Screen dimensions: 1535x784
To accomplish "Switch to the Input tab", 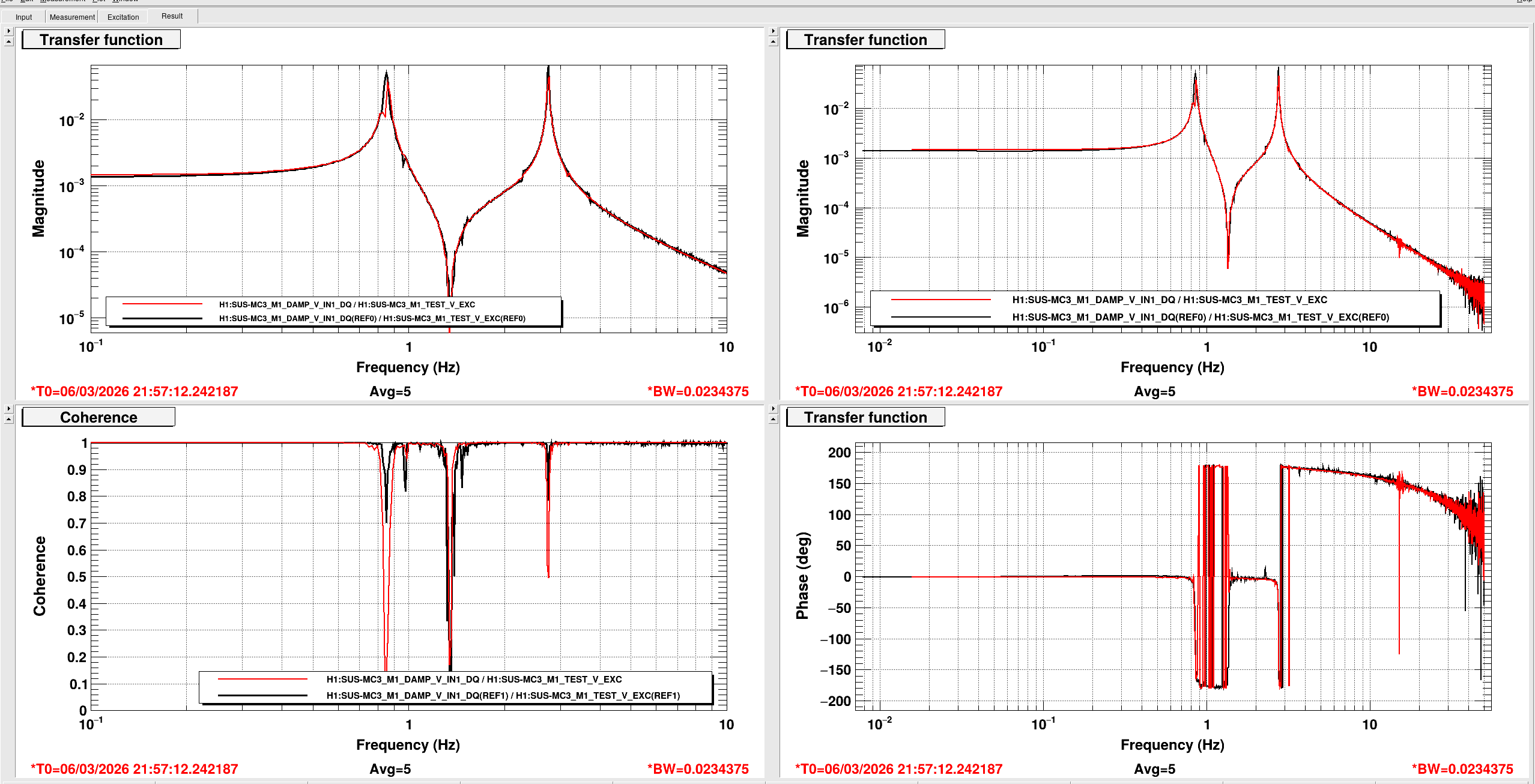I will click(x=23, y=17).
